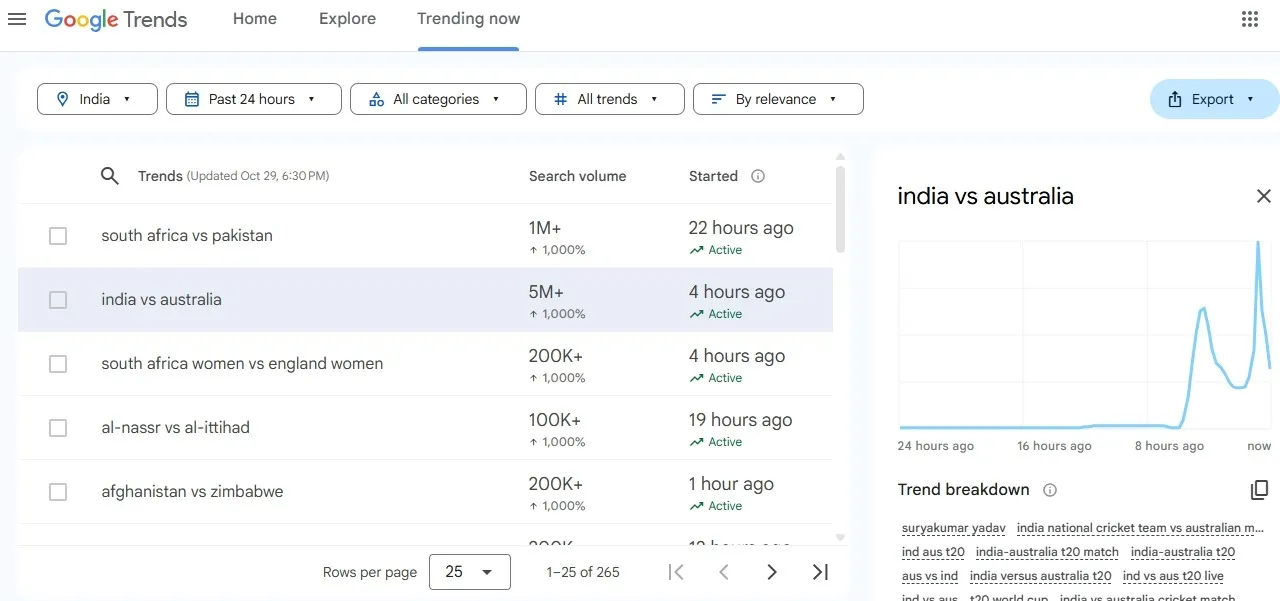Click the trends list vertical scrollbar
Viewport: 1280px width, 601px height.
pyautogui.click(x=840, y=210)
